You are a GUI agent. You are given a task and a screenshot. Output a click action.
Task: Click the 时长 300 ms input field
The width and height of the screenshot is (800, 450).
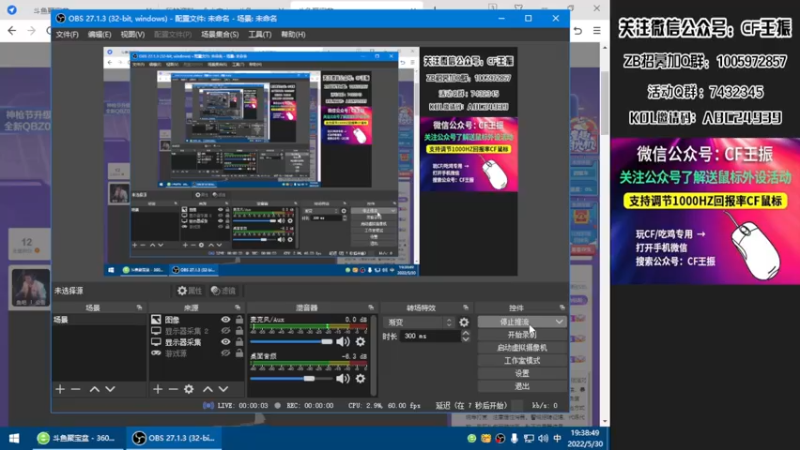pos(430,336)
